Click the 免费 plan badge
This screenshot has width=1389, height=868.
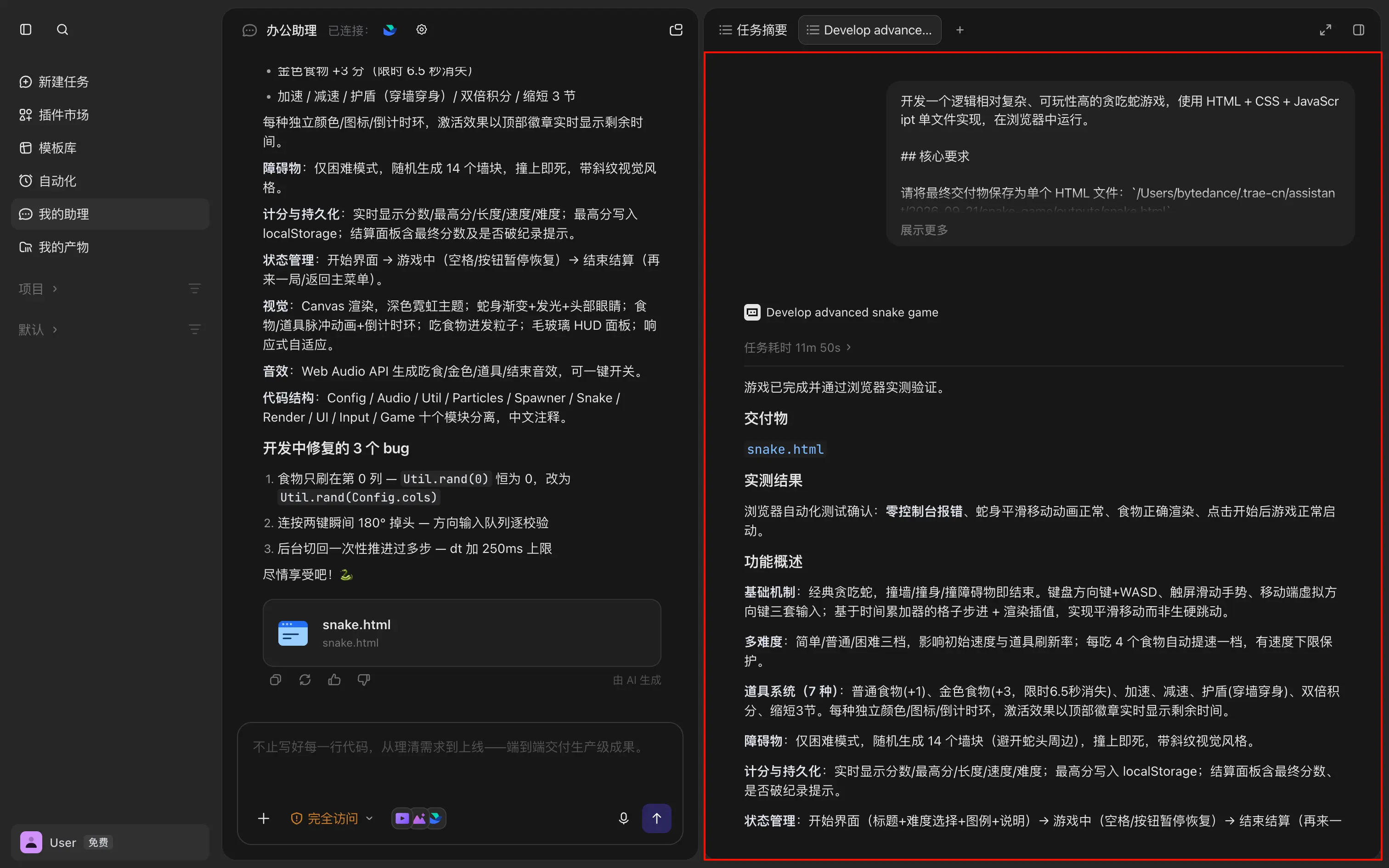98,842
